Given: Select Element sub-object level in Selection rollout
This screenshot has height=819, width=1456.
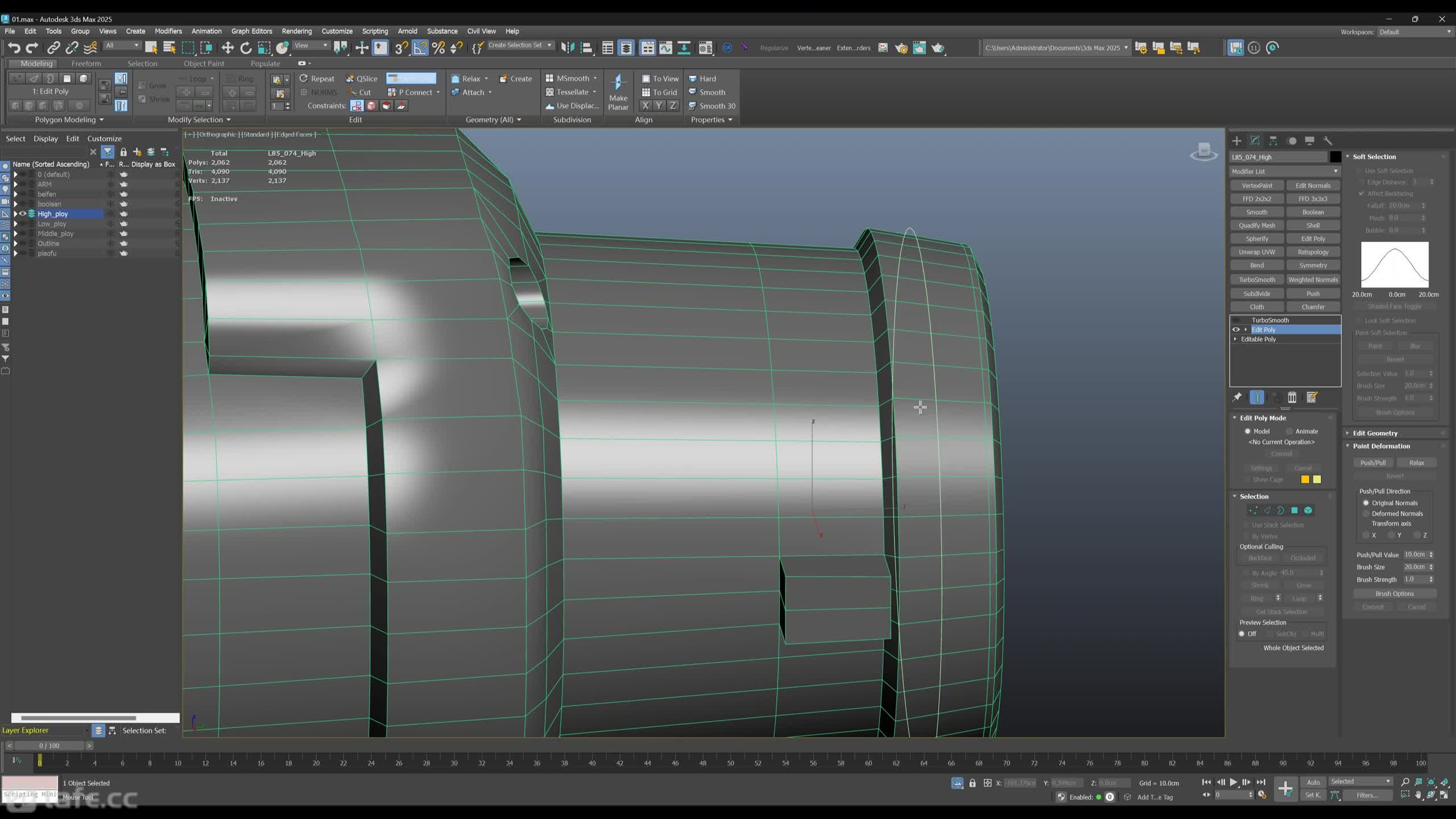Looking at the screenshot, I should [1308, 510].
